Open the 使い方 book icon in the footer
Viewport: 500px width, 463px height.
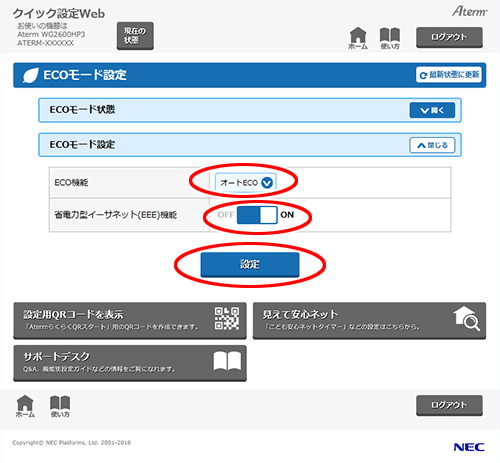[x=60, y=406]
